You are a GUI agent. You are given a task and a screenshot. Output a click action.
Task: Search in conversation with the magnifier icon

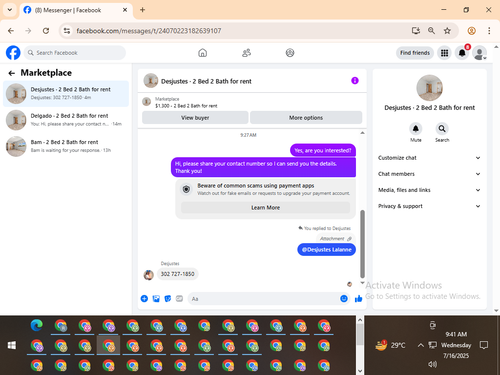click(442, 128)
